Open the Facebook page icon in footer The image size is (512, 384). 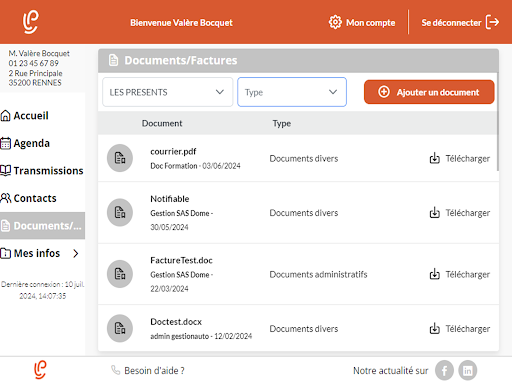pyautogui.click(x=444, y=370)
